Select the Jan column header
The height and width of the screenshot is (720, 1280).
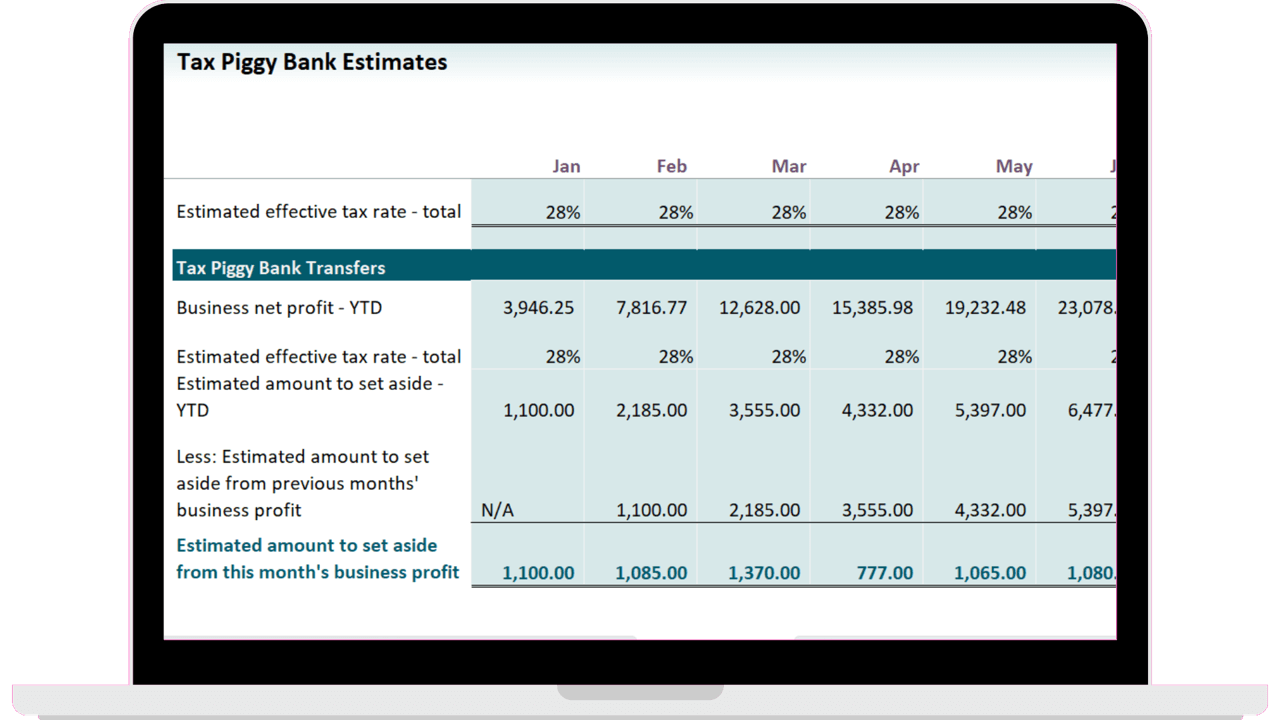566,166
